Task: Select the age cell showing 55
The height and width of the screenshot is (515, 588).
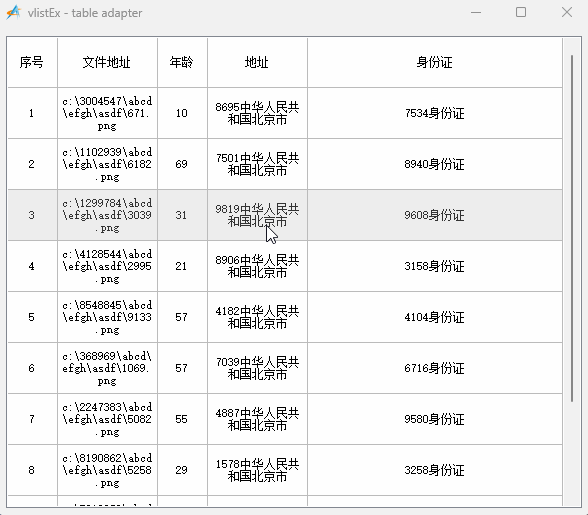Action: pos(182,419)
